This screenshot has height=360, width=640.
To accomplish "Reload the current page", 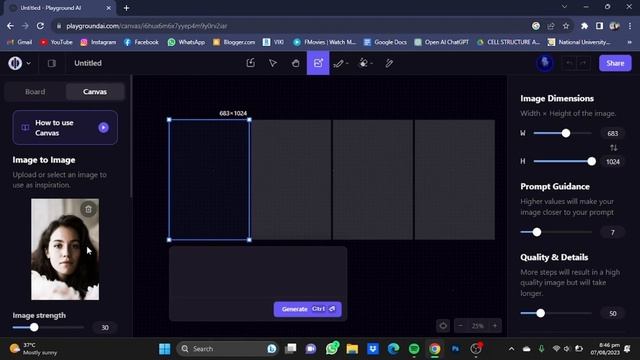I will (40, 26).
